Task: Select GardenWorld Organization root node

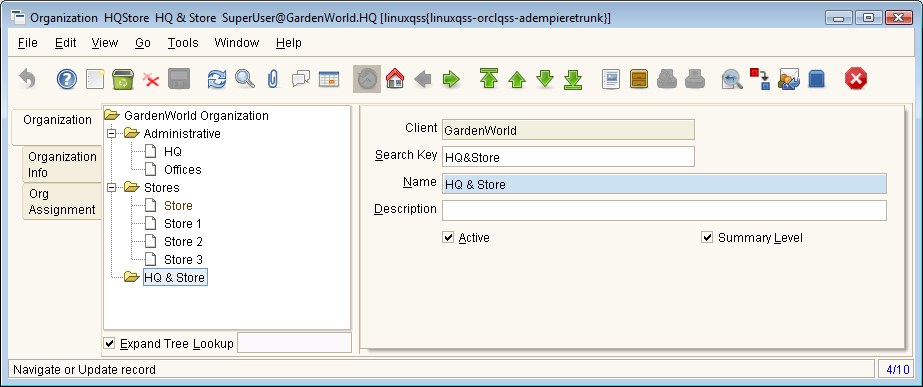Action: point(196,115)
